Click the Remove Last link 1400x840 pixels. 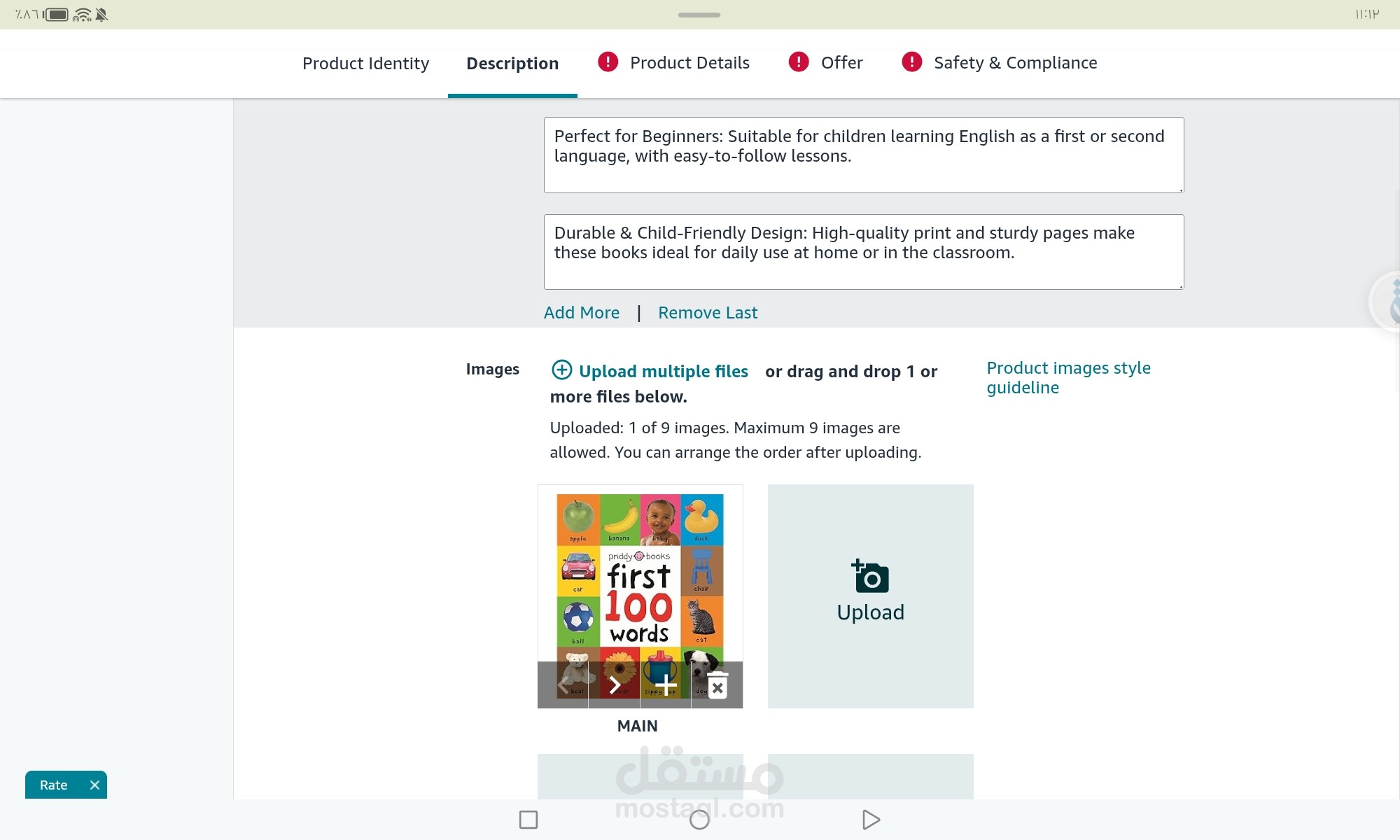(x=707, y=313)
